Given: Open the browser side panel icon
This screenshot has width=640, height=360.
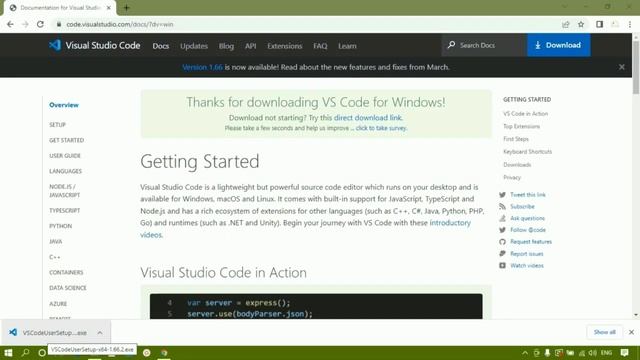Looking at the screenshot, I should [599, 24].
